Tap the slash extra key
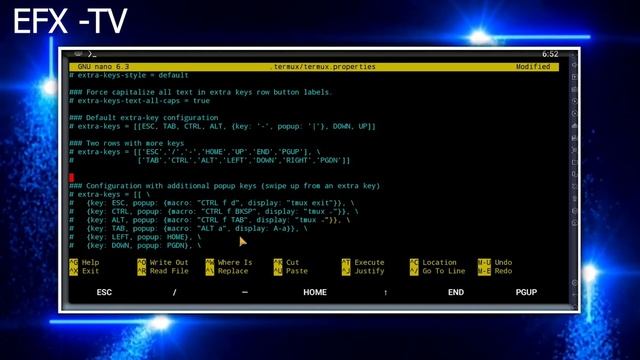 pyautogui.click(x=174, y=292)
